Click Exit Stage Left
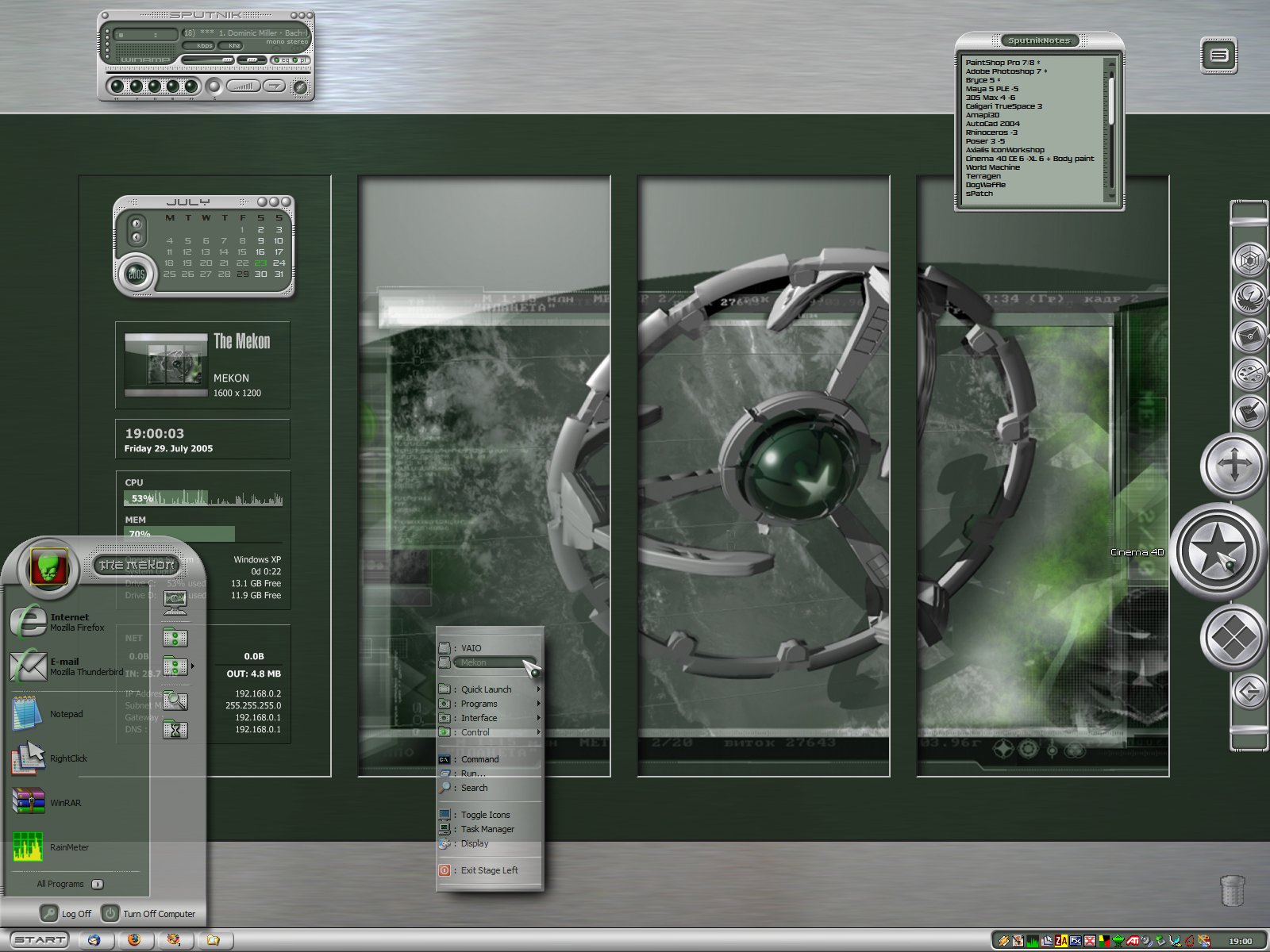The image size is (1270, 952). click(x=490, y=870)
